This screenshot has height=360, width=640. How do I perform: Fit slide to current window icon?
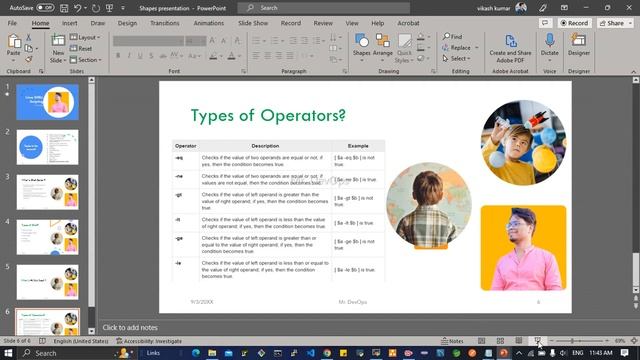point(634,340)
